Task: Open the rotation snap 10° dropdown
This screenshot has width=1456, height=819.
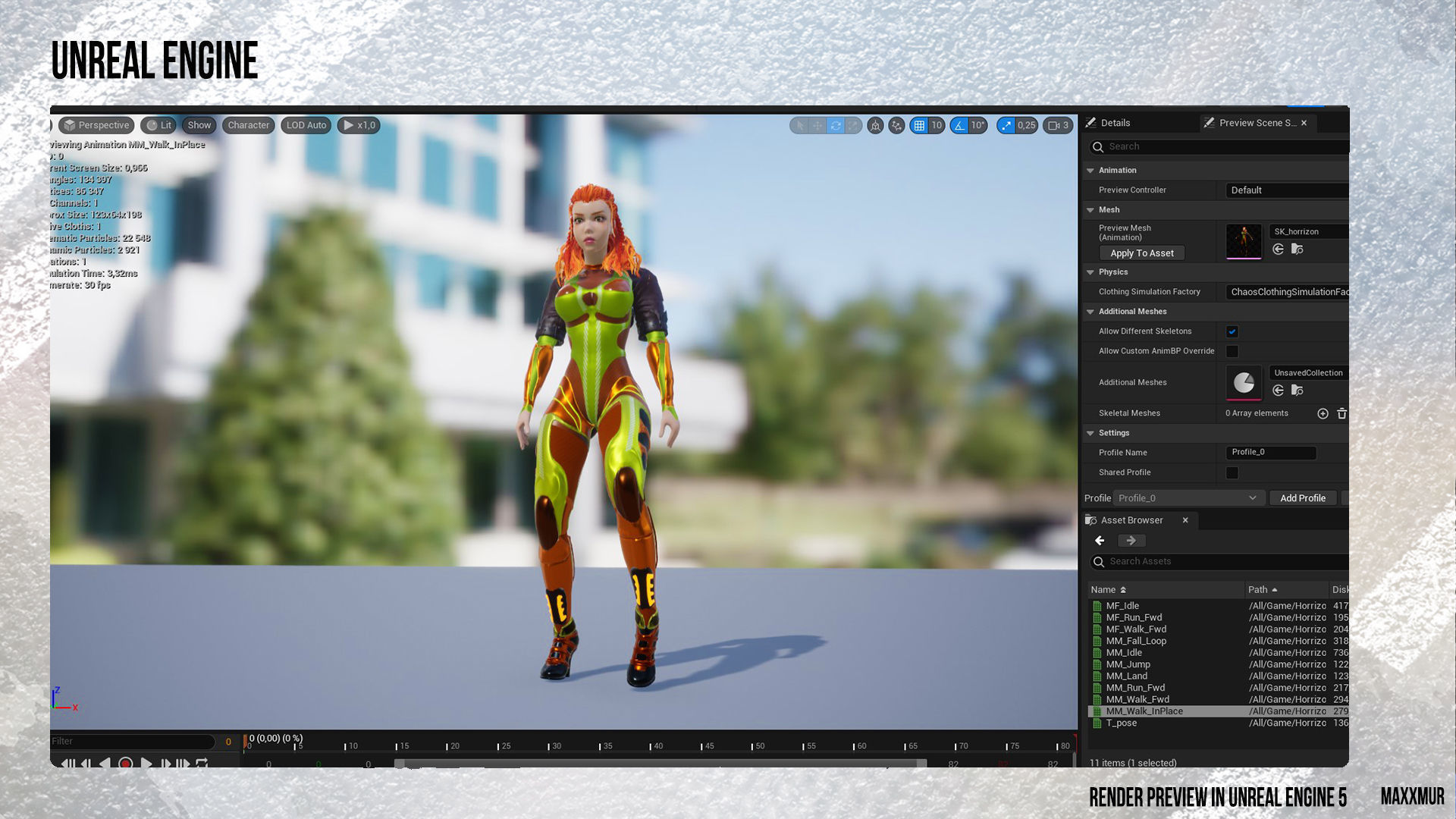Action: pos(978,125)
